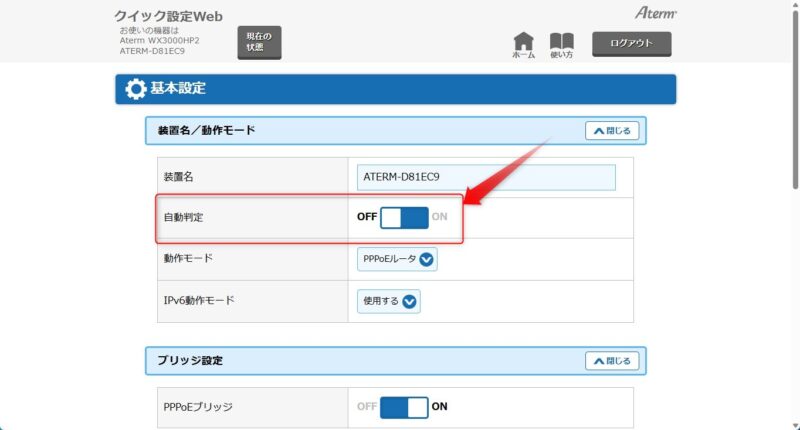Toggle the 自動判定 switch

coord(404,217)
